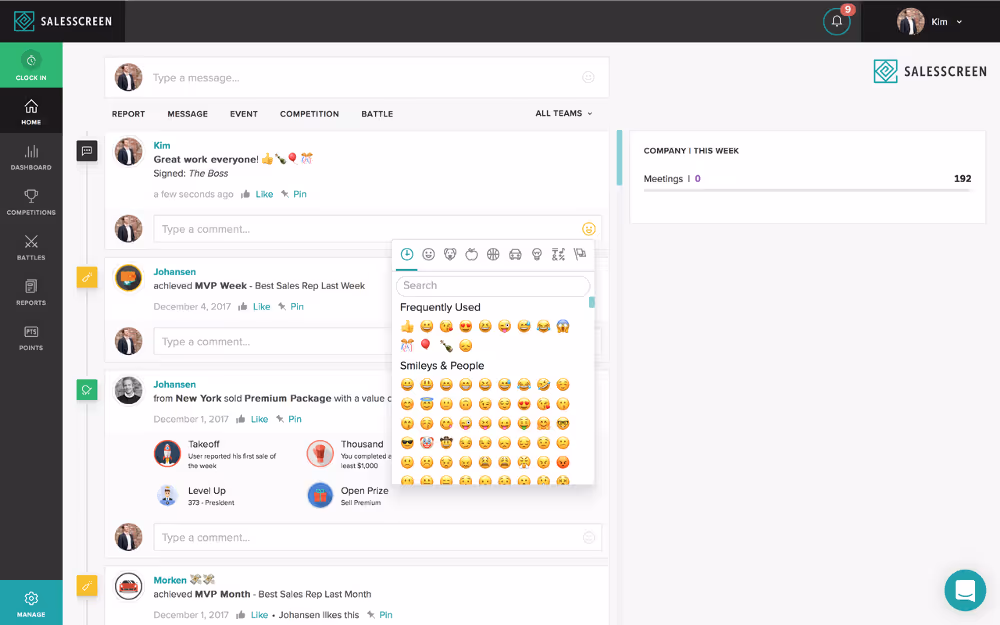The image size is (1000, 625).
Task: Jump to Animals & Nature emoji category
Action: coord(450,254)
